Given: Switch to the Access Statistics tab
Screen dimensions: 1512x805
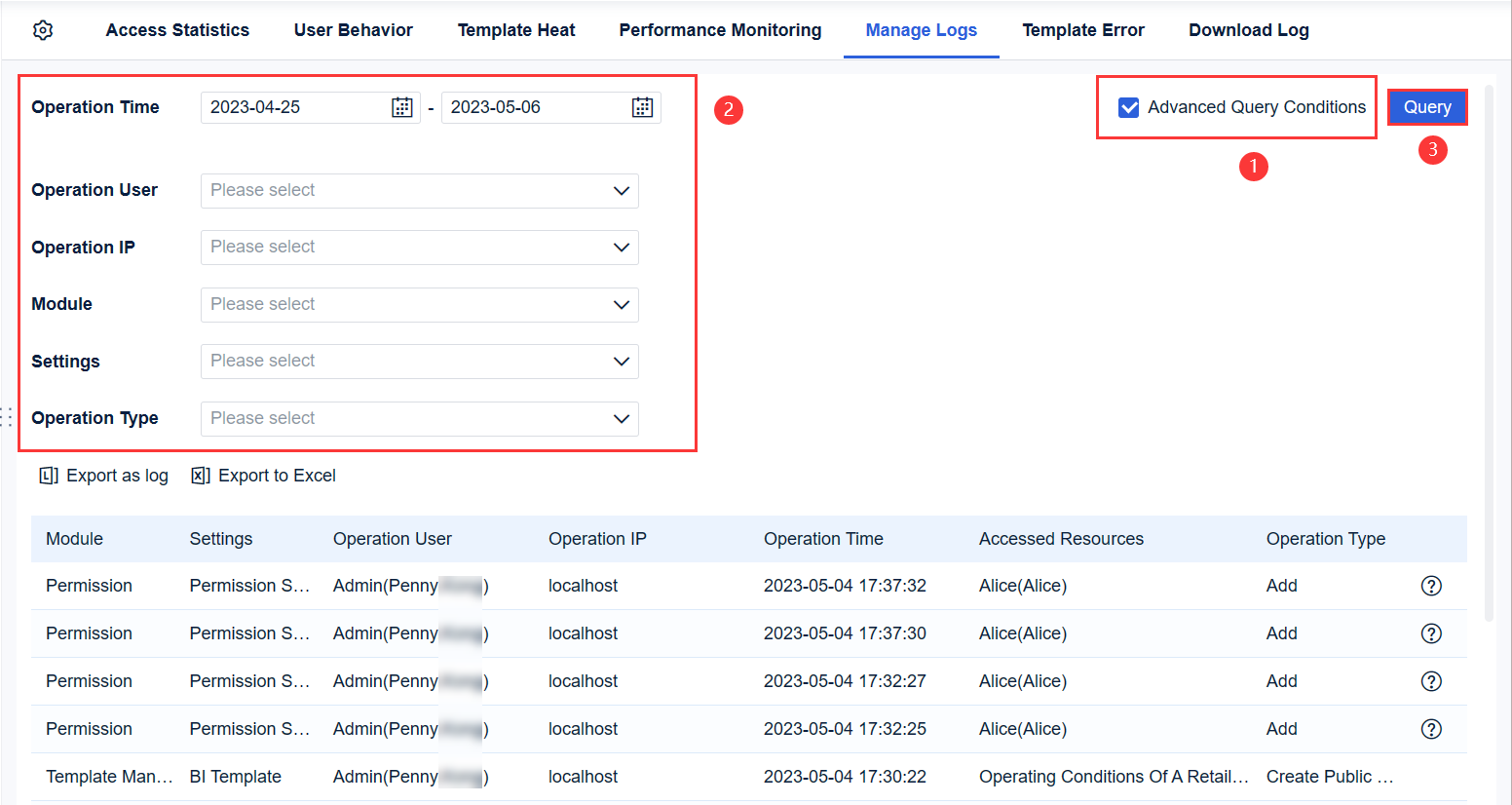Looking at the screenshot, I should click(x=177, y=30).
